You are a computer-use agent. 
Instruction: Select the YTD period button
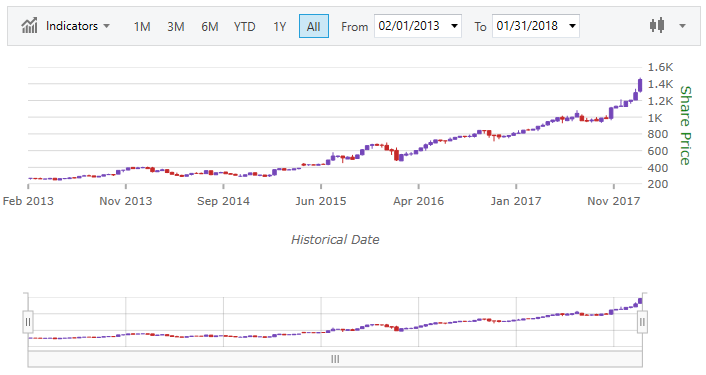click(x=244, y=27)
